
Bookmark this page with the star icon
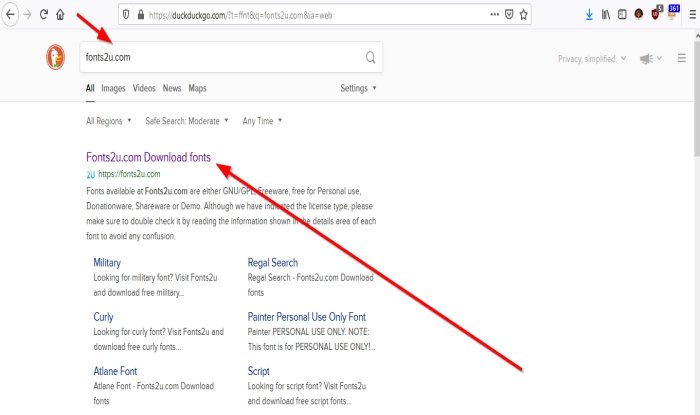525,16
